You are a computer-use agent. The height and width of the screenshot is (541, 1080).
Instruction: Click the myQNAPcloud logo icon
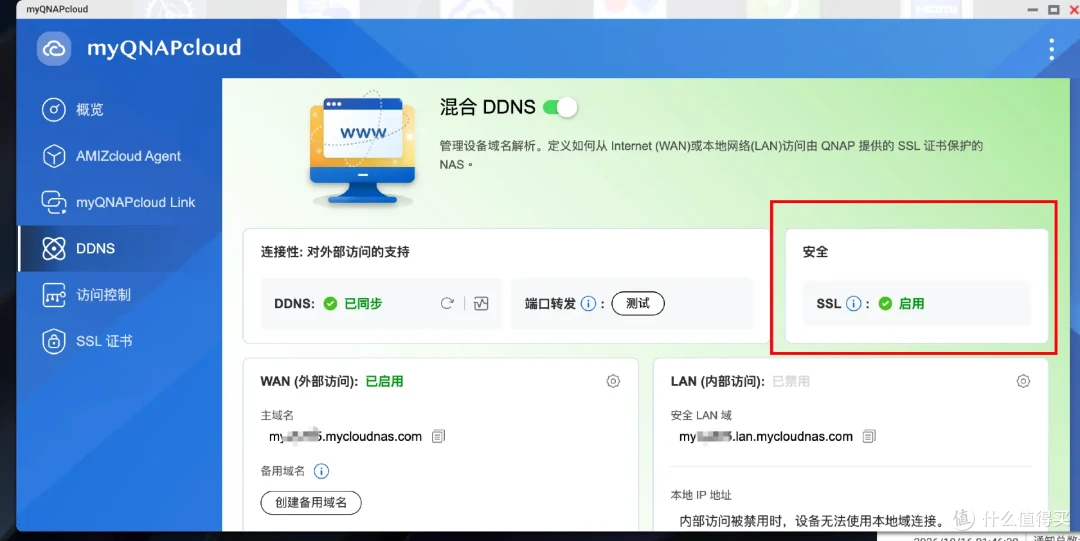tap(54, 49)
